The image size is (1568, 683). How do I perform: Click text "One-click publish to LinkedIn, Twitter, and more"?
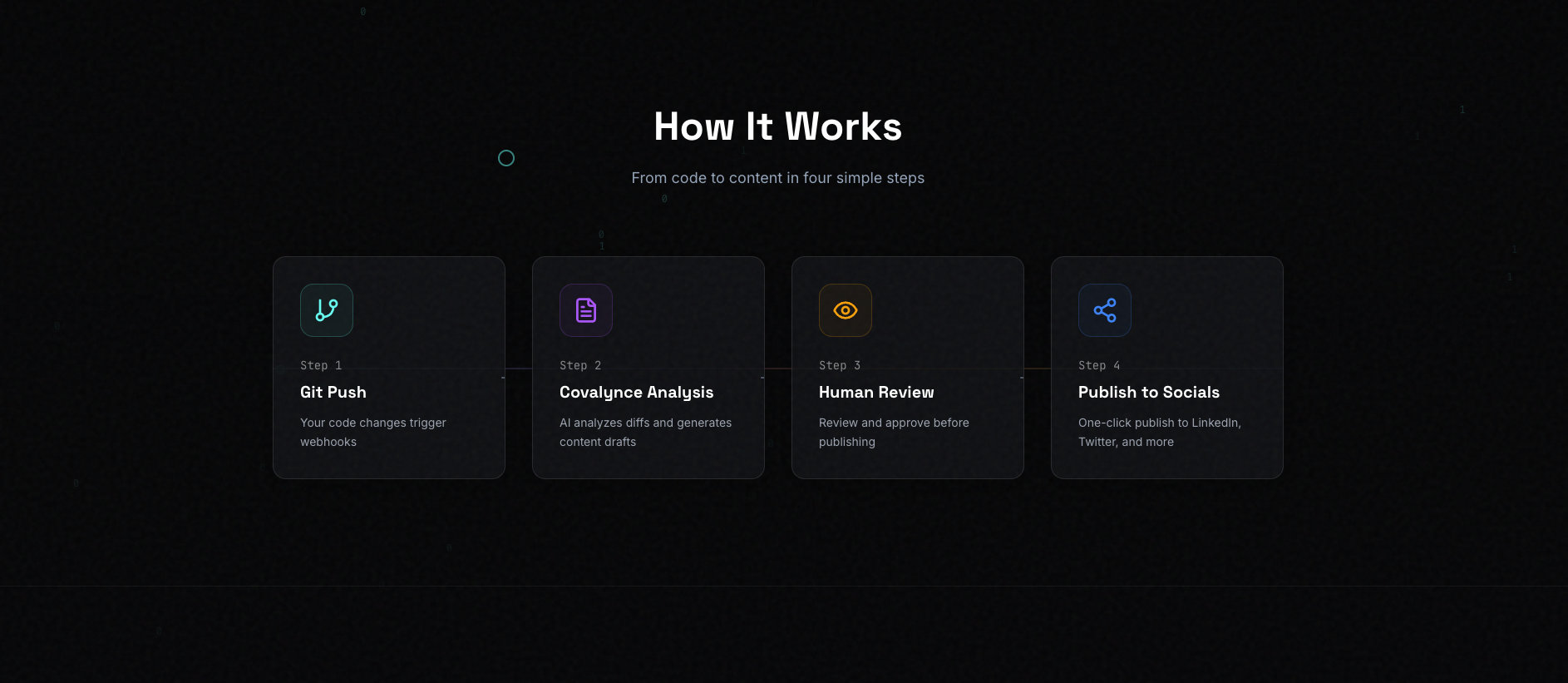1160,433
